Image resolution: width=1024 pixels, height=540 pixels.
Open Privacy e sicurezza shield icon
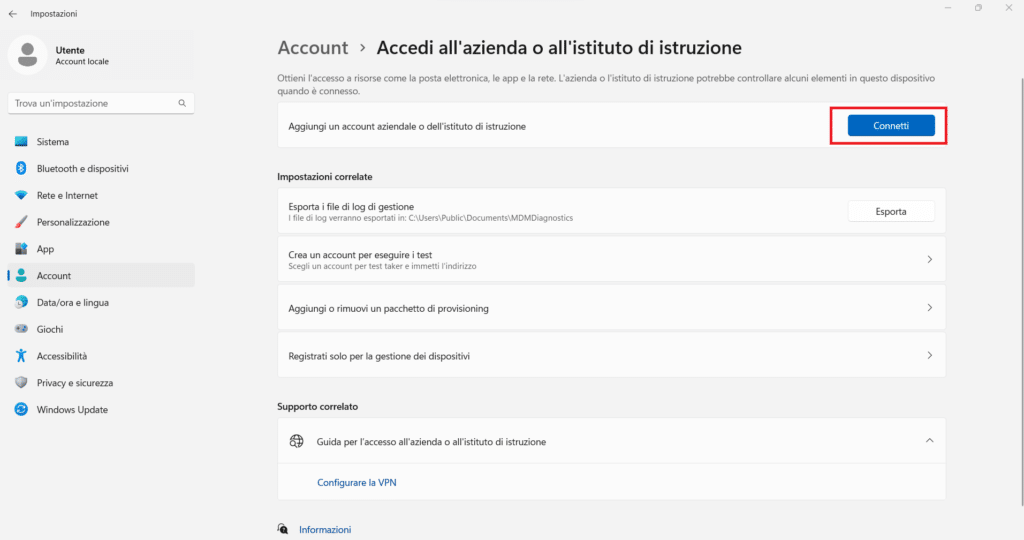(x=21, y=383)
